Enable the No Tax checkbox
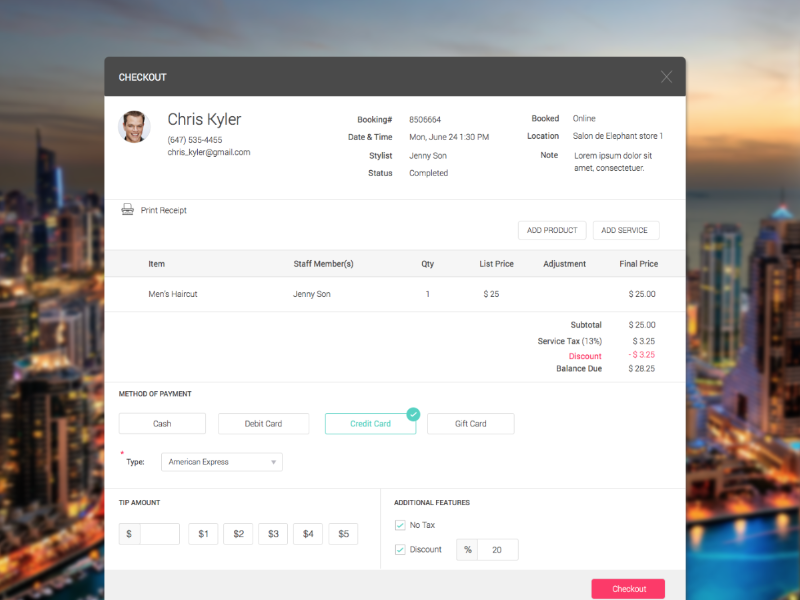The image size is (800, 600). click(399, 524)
